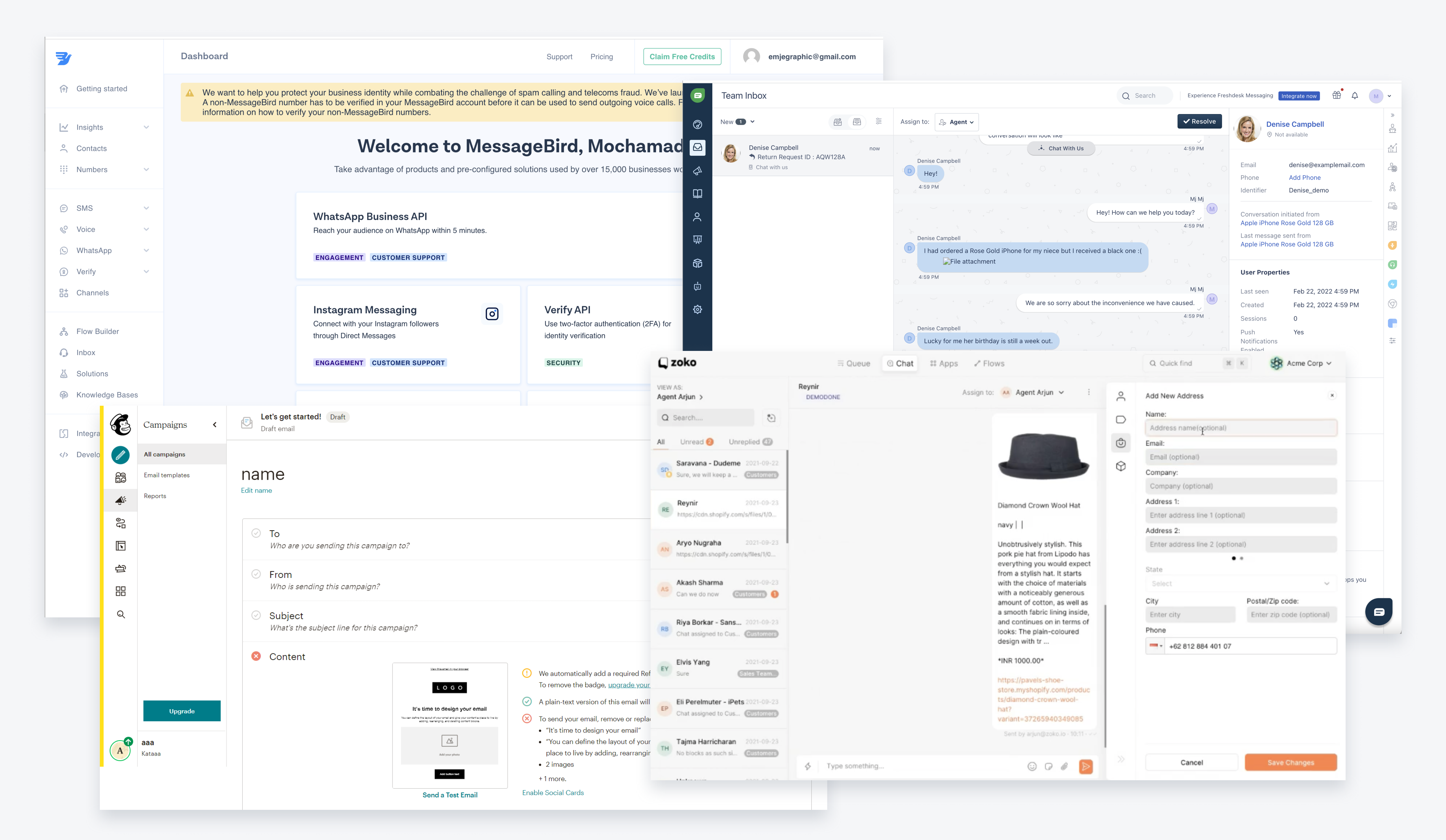Expand SMS menu in MessageBird sidebar
1446x840 pixels.
(146, 208)
